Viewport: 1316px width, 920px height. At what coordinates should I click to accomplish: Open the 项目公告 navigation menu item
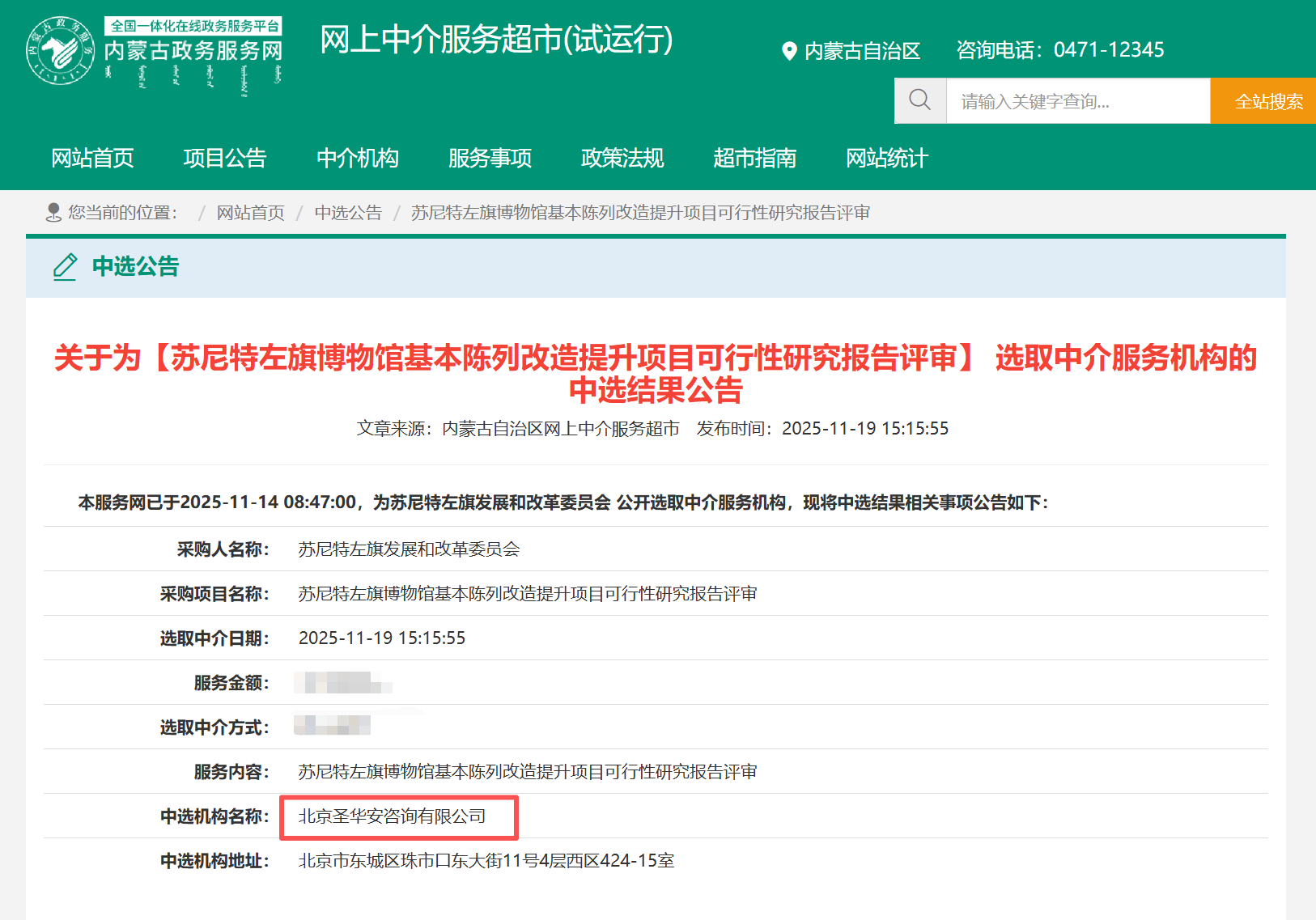click(x=225, y=159)
